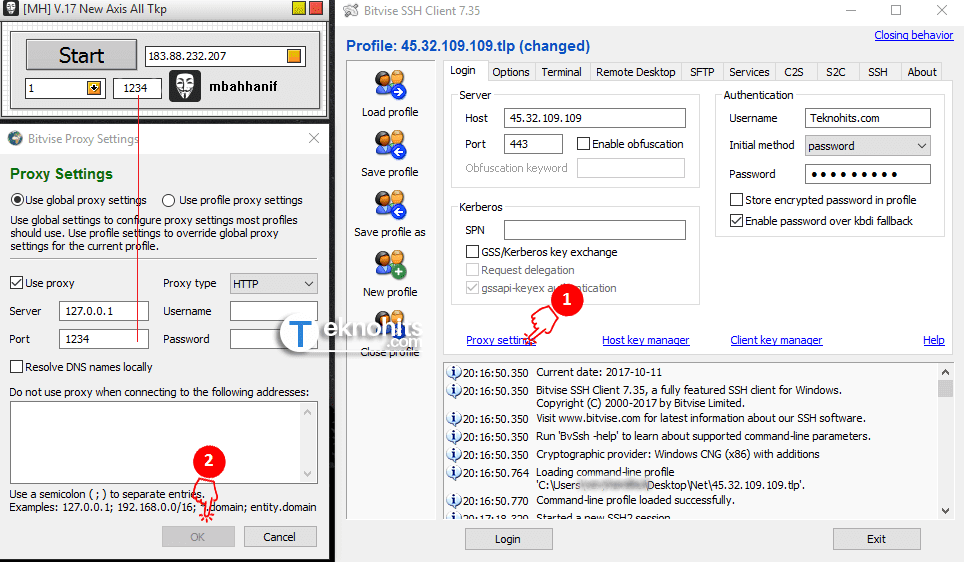Click OK in Proxy Settings dialog
Screen dimensions: 964x562
click(x=198, y=537)
